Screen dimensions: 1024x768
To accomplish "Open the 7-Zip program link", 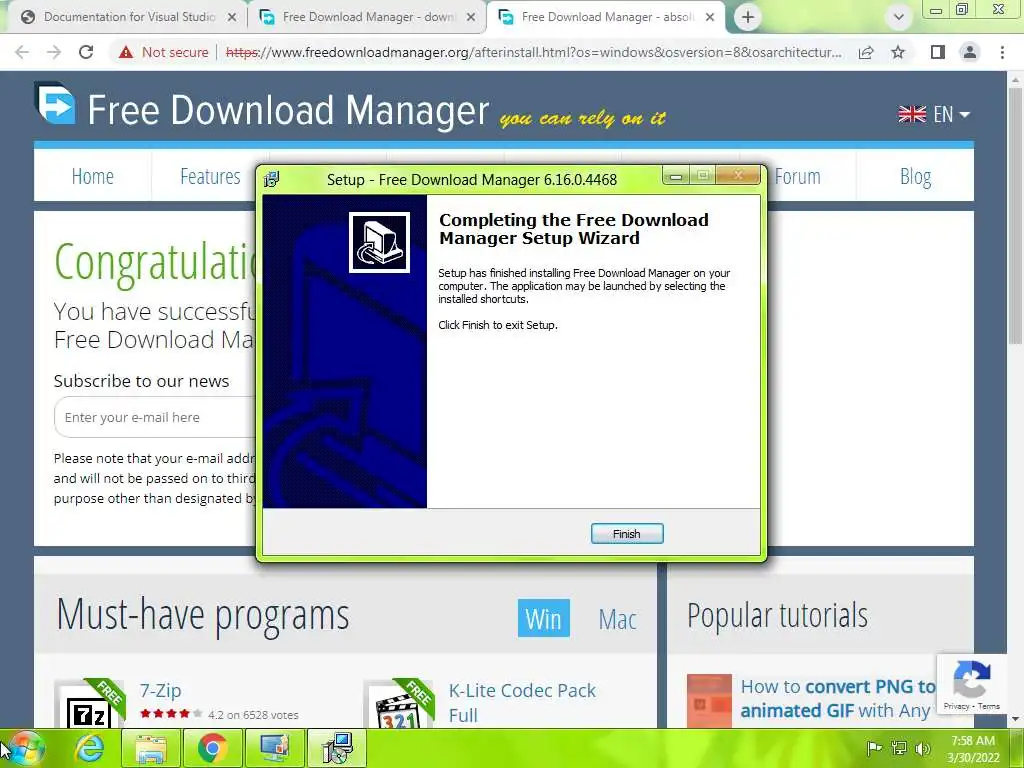I will 161,690.
